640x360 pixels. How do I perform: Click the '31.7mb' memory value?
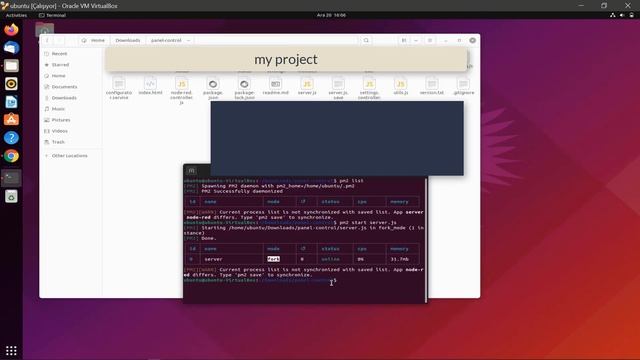(399, 259)
